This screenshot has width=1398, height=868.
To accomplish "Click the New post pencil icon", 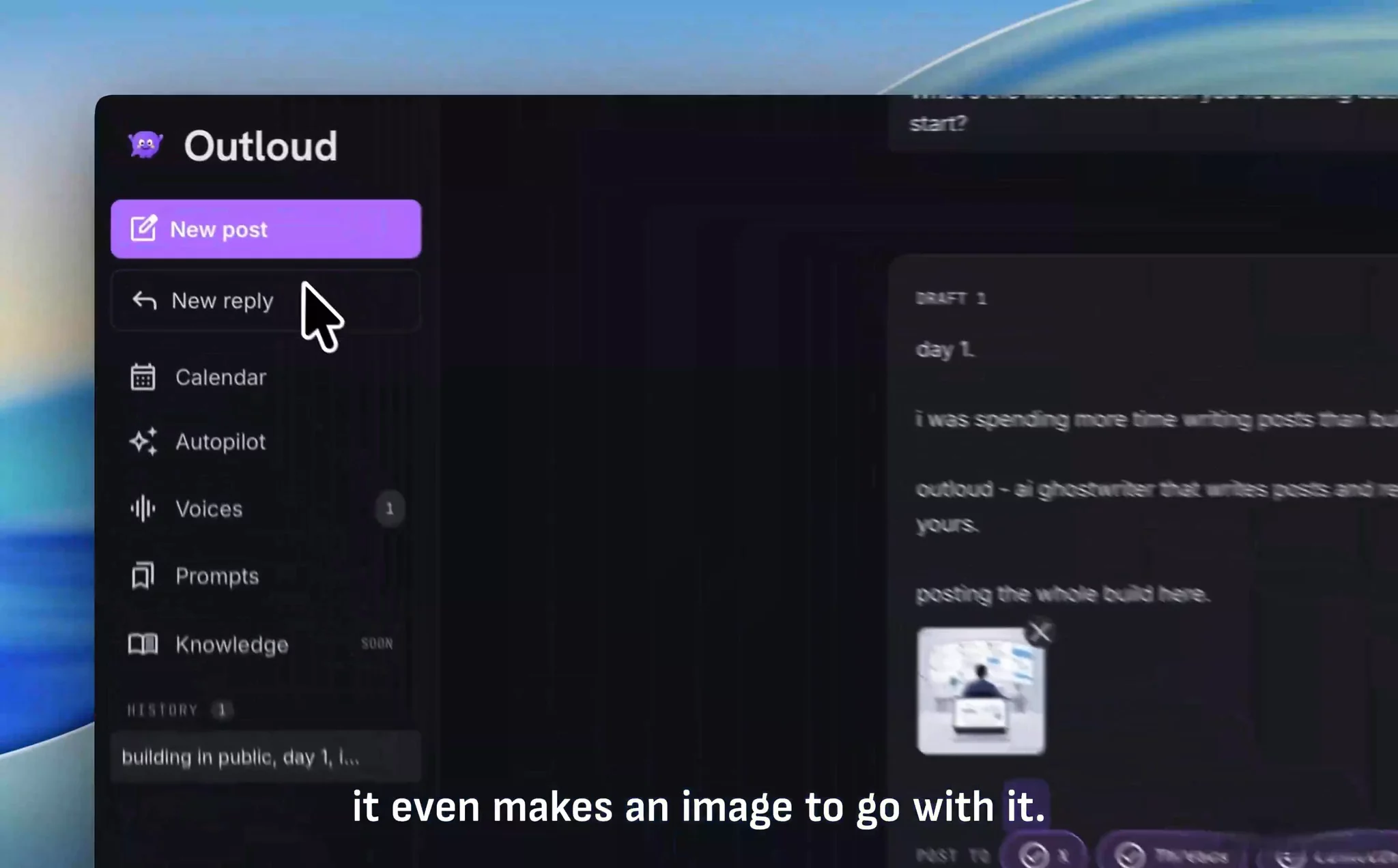I will tap(144, 229).
